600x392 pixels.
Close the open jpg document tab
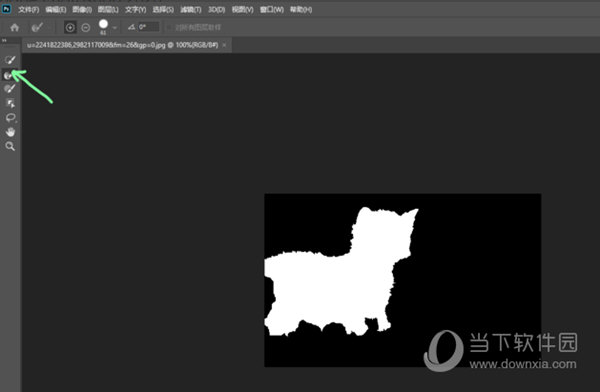pyautogui.click(x=224, y=45)
